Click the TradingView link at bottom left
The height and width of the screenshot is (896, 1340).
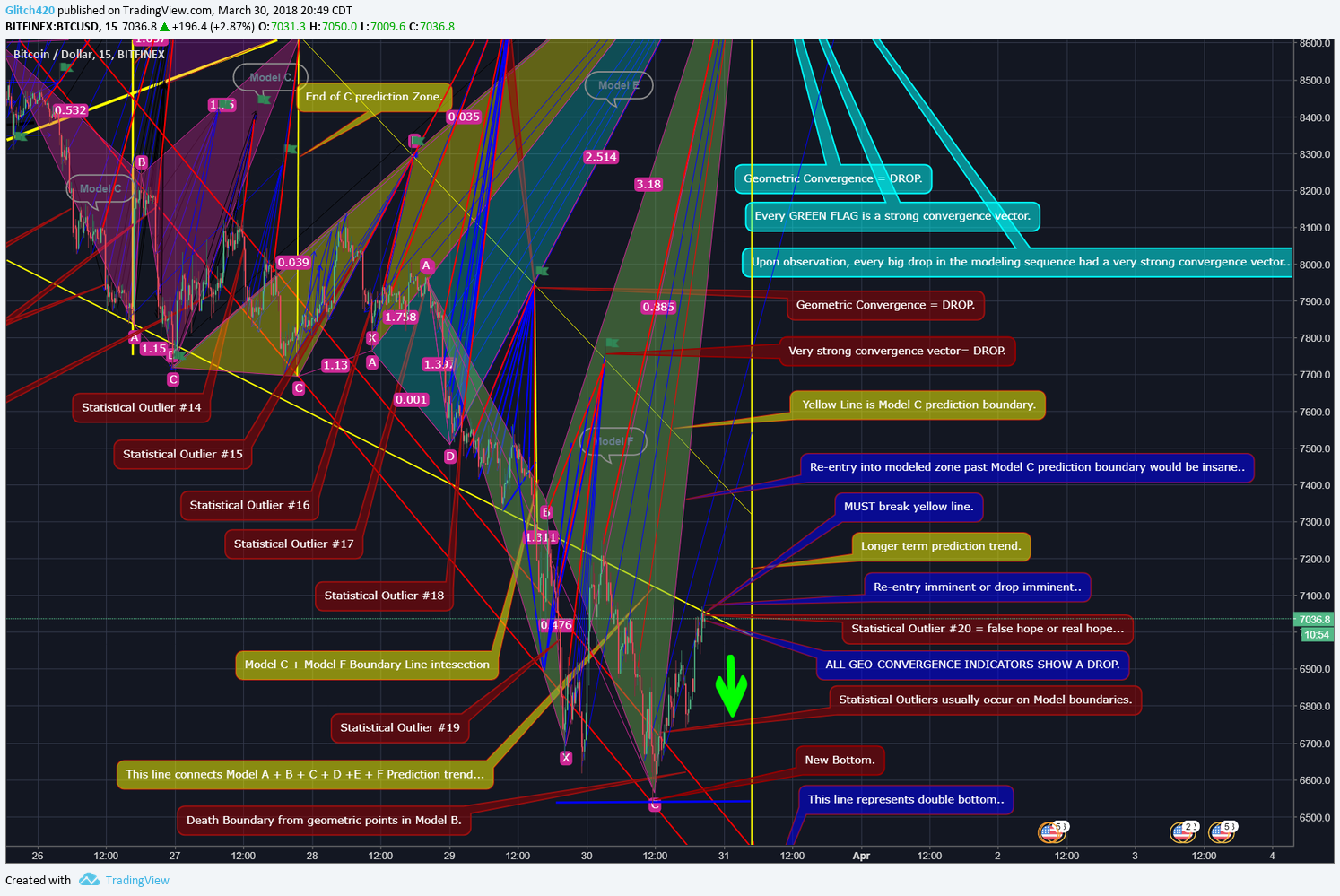pyautogui.click(x=137, y=880)
